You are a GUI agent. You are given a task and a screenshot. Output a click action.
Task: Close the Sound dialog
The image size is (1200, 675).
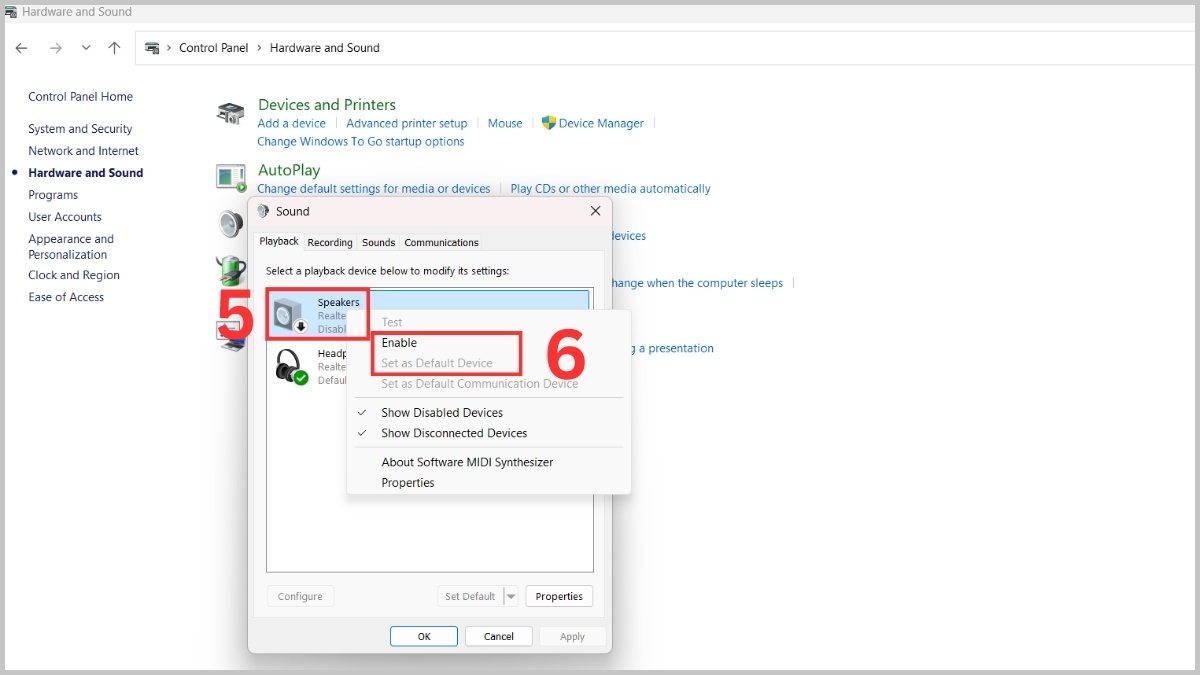tap(595, 211)
